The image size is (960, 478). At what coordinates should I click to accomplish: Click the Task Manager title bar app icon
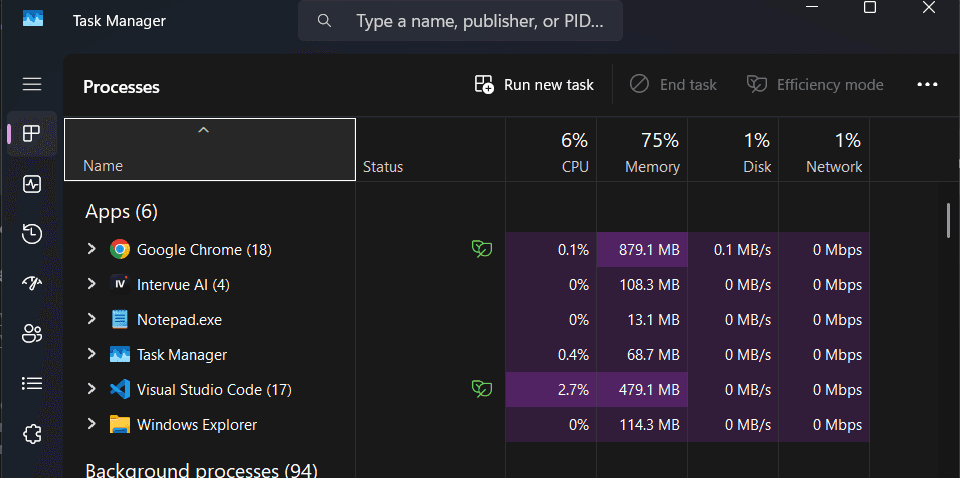point(33,18)
